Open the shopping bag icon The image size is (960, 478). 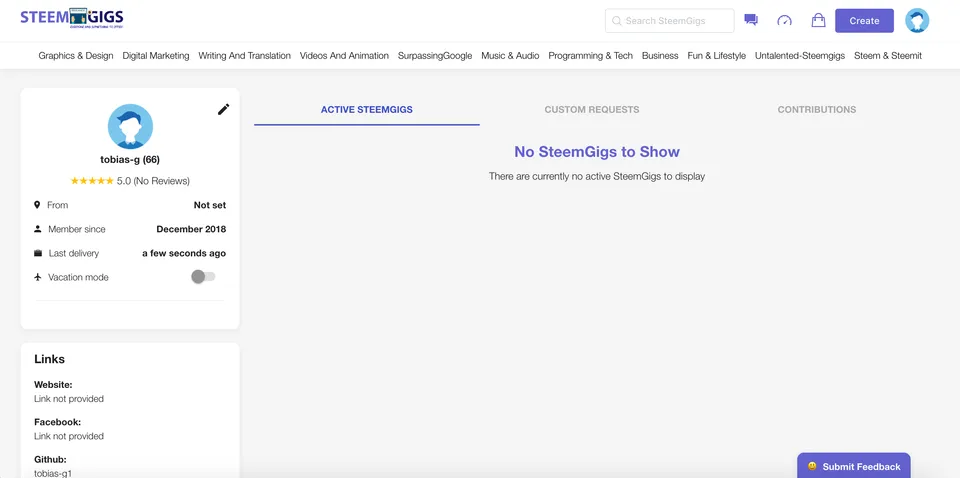(x=818, y=20)
